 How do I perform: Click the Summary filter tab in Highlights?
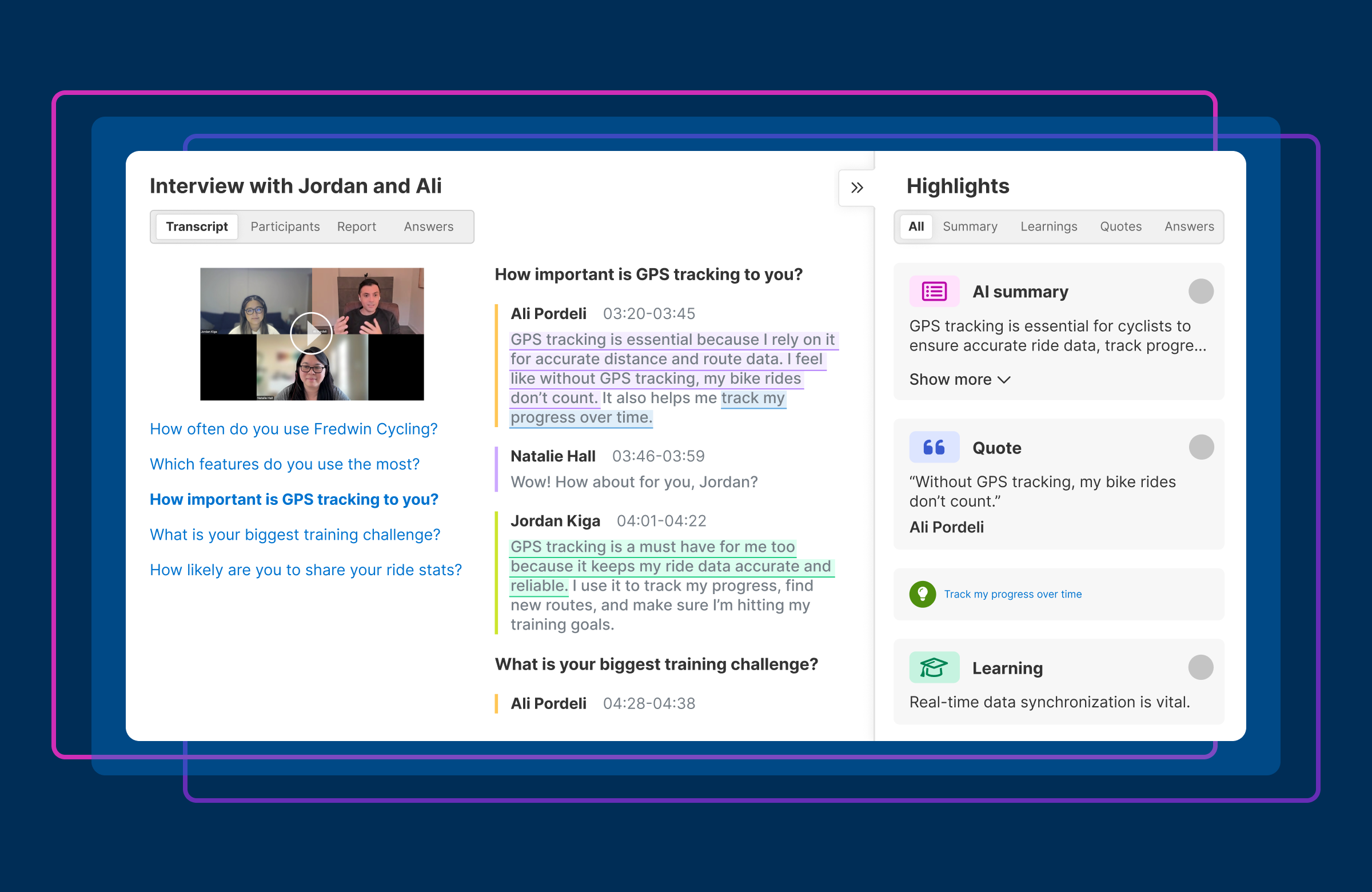click(970, 226)
